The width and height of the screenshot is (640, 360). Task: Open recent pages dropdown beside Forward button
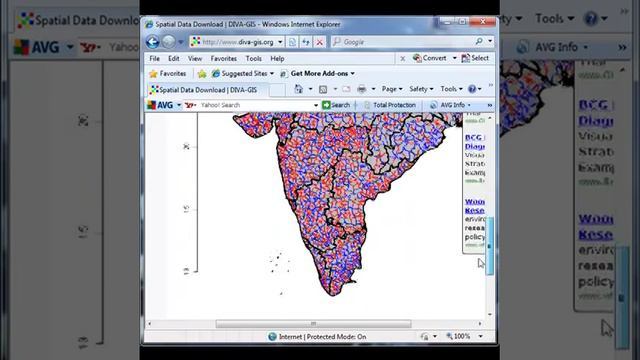click(180, 42)
